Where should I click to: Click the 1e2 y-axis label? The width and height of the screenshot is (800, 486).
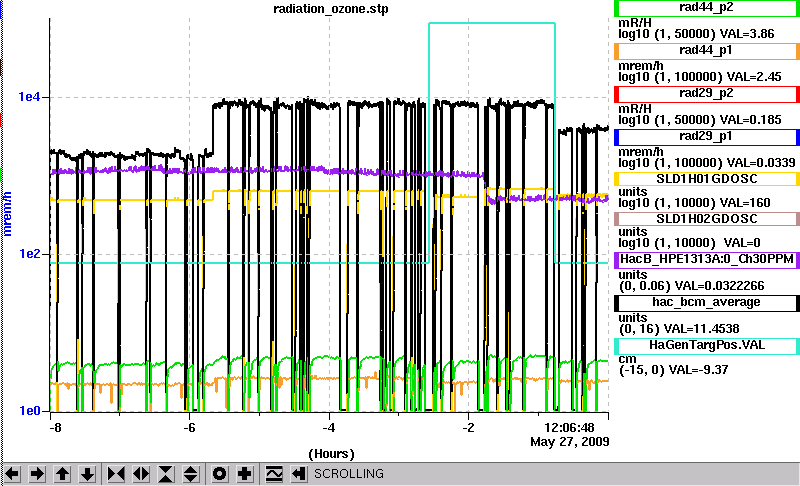pyautogui.click(x=30, y=253)
